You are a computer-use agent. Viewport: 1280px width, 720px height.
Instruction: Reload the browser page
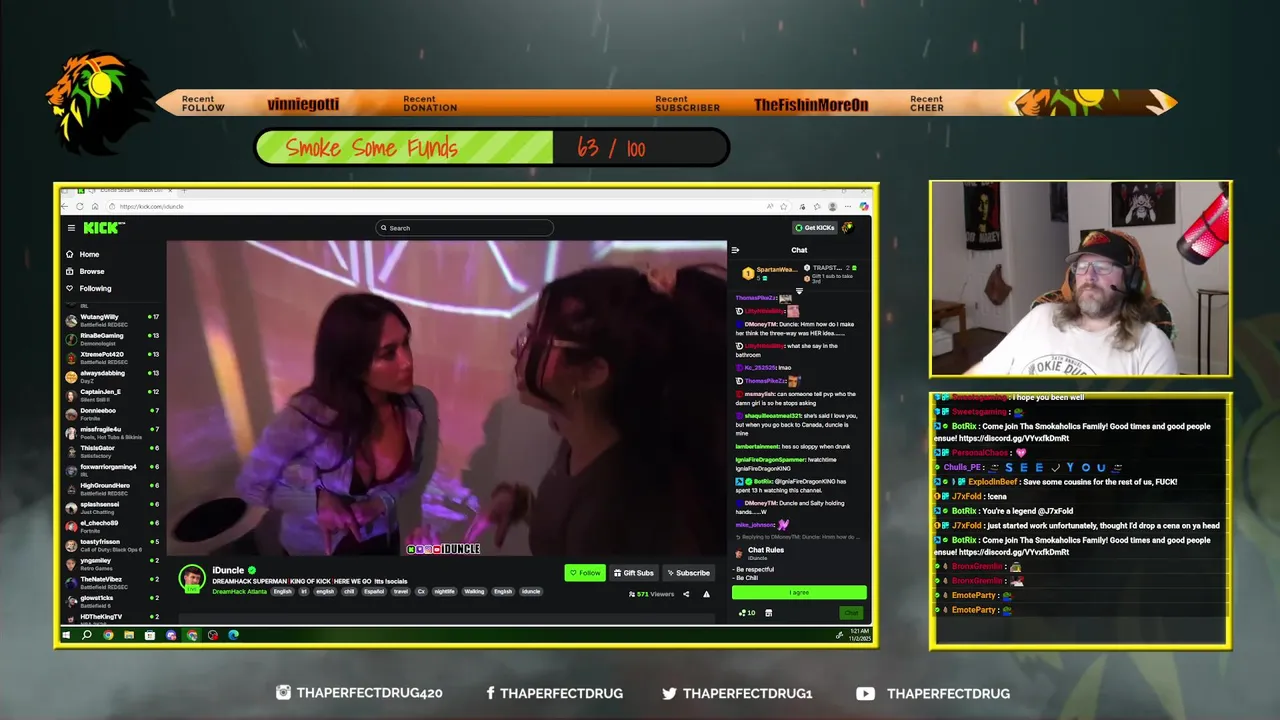pos(80,206)
